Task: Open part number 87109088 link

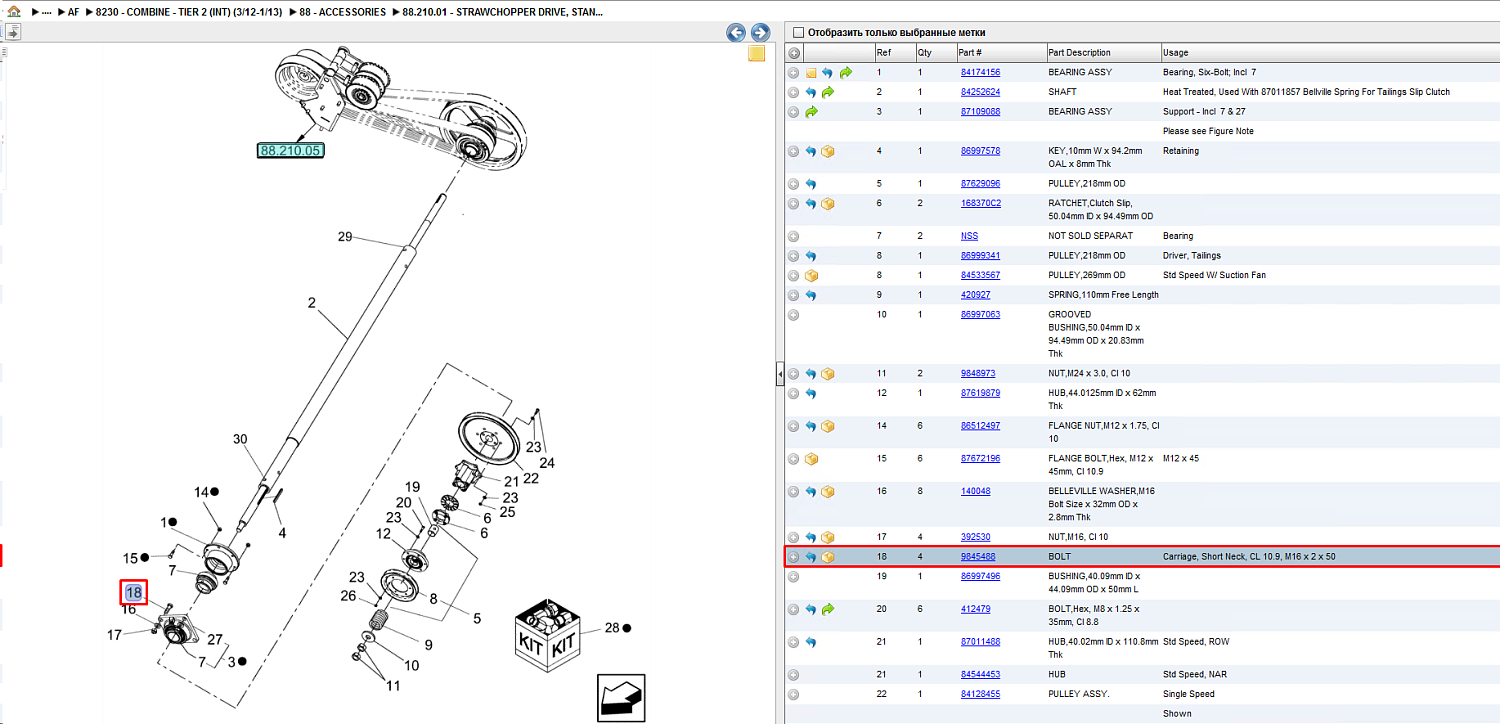Action: point(980,112)
